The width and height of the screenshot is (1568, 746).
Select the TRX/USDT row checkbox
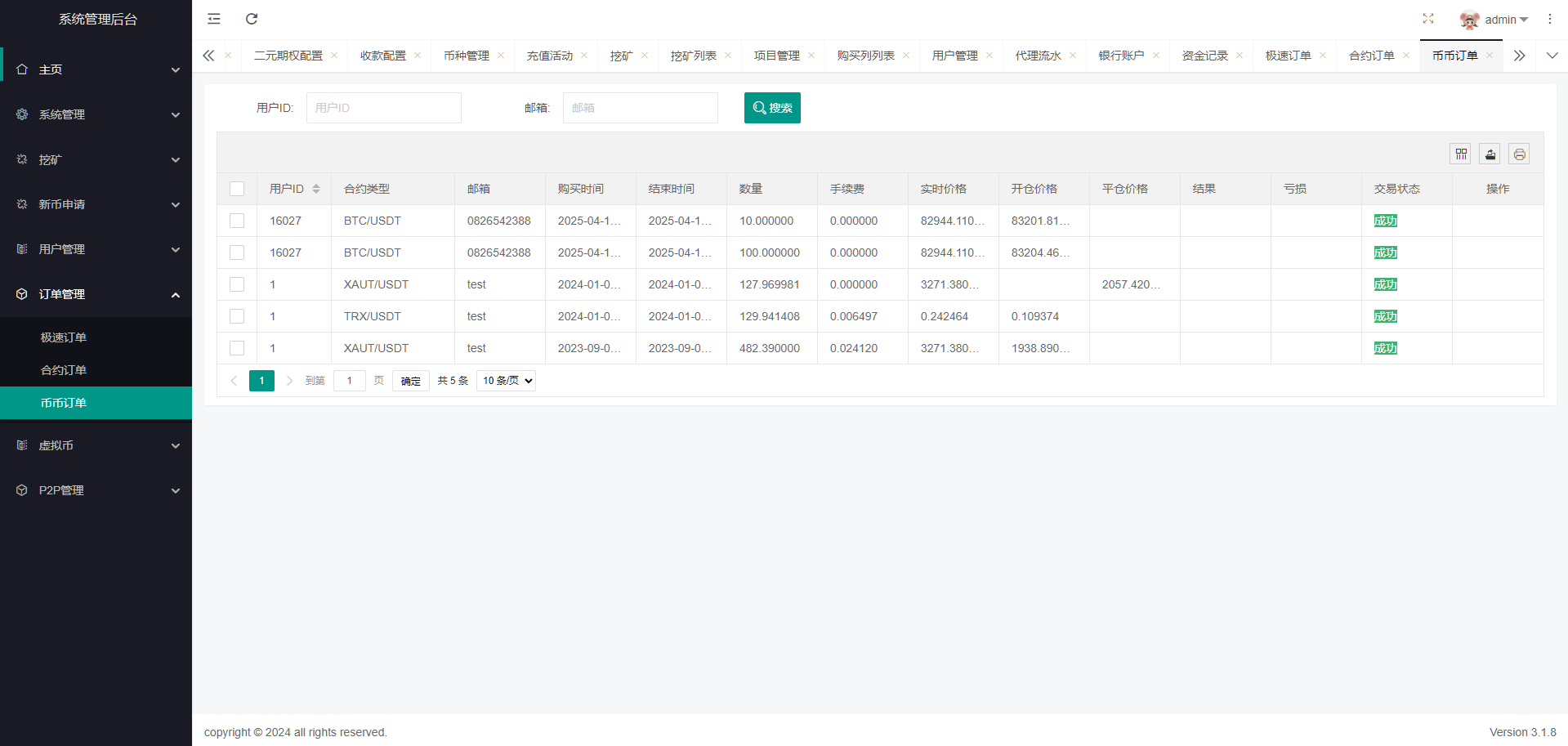pos(237,316)
